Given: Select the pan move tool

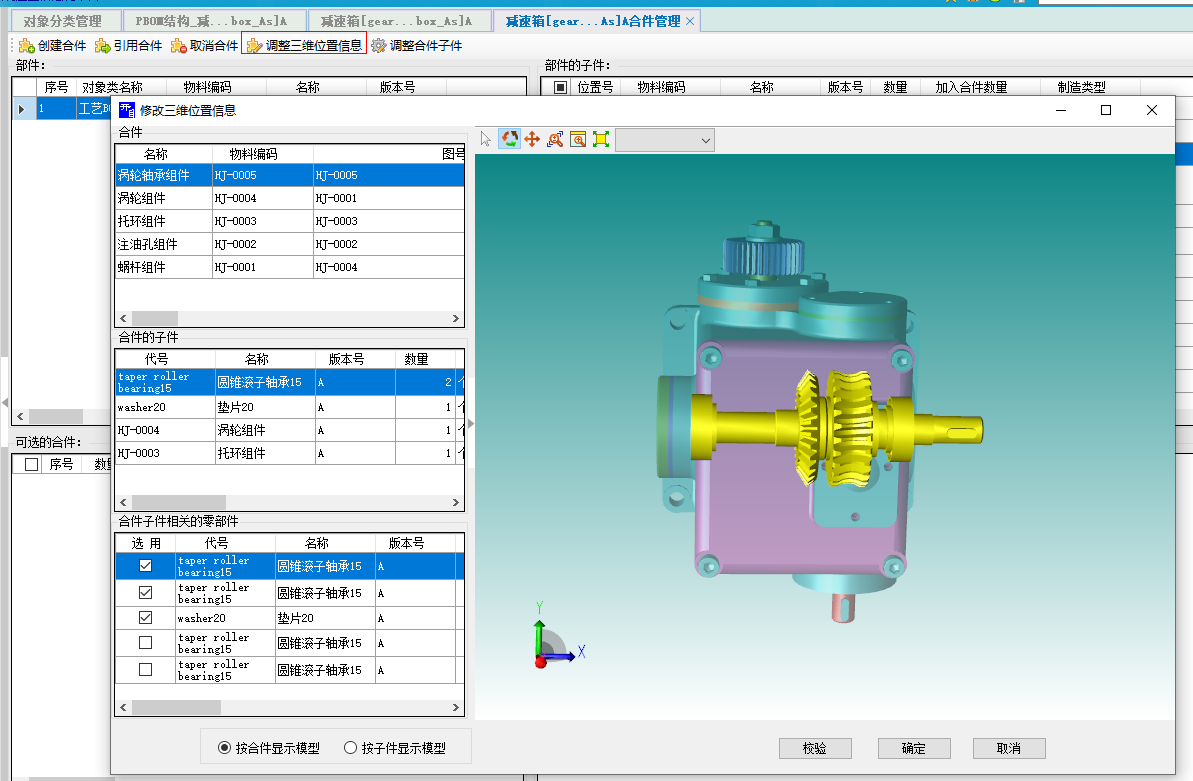Looking at the screenshot, I should [532, 140].
